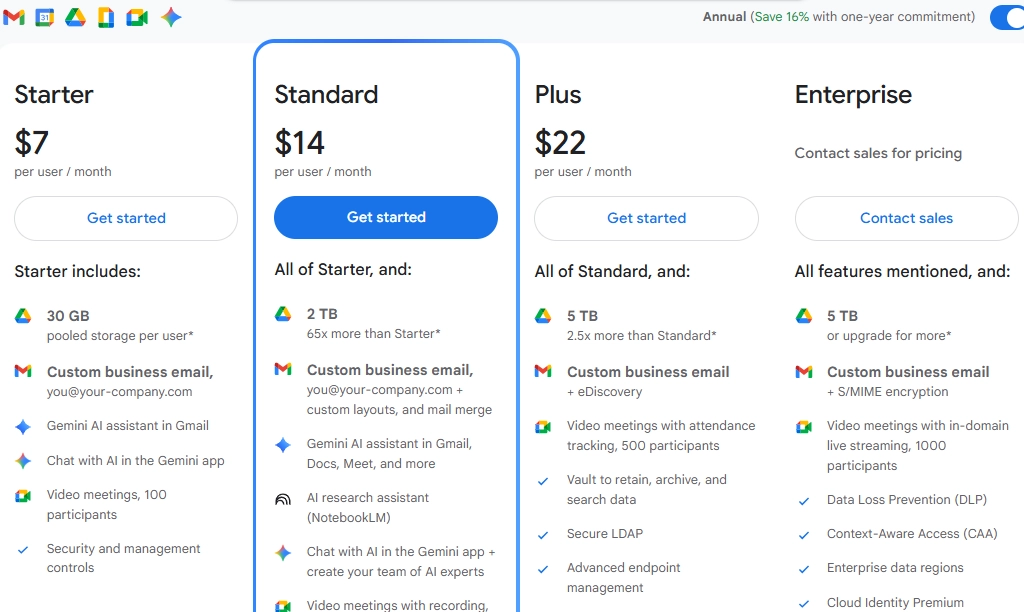1024x612 pixels.
Task: Click the Gmail icon beside eDiscovery email in Plus
Action: pos(543,371)
